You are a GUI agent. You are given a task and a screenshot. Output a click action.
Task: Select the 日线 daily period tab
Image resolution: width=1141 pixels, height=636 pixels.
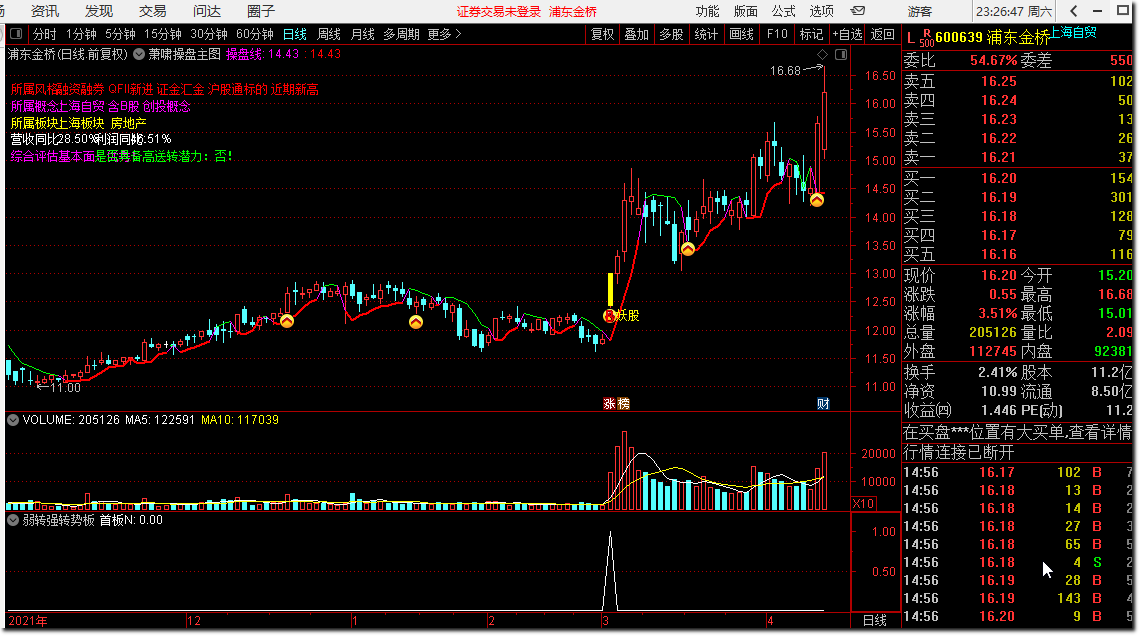coord(295,34)
